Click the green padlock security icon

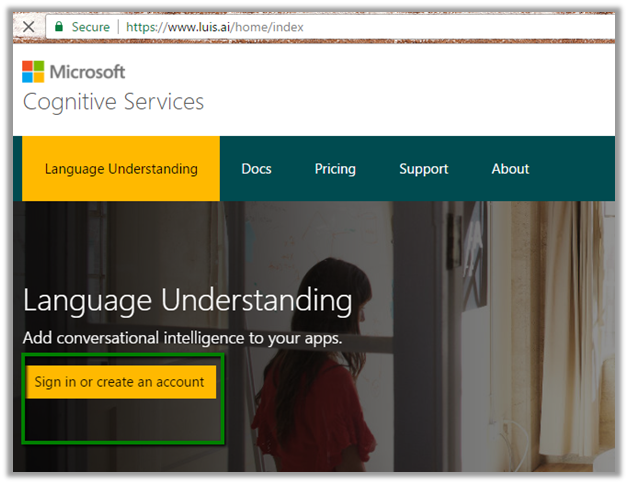click(x=60, y=27)
